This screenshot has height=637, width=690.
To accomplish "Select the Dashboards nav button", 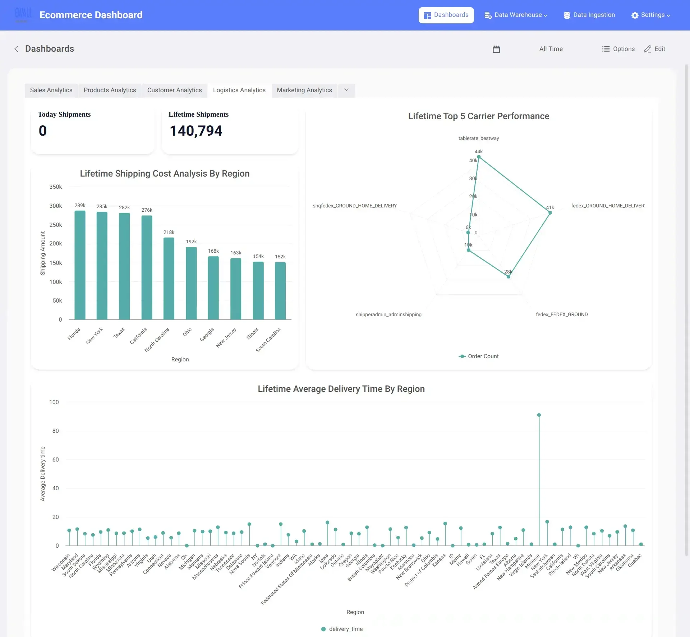I will click(x=446, y=15).
